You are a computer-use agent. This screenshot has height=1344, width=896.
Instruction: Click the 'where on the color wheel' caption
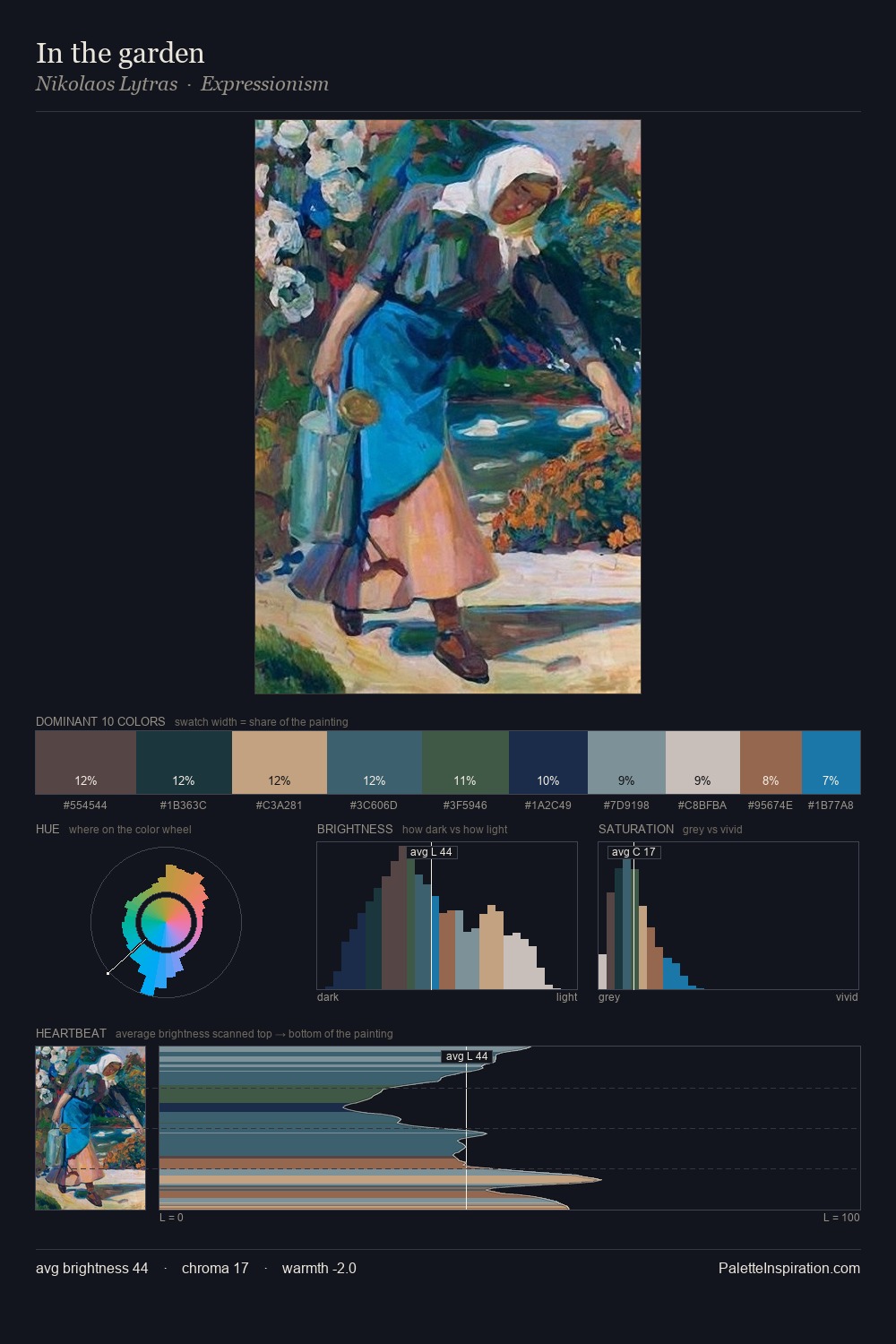(x=130, y=829)
